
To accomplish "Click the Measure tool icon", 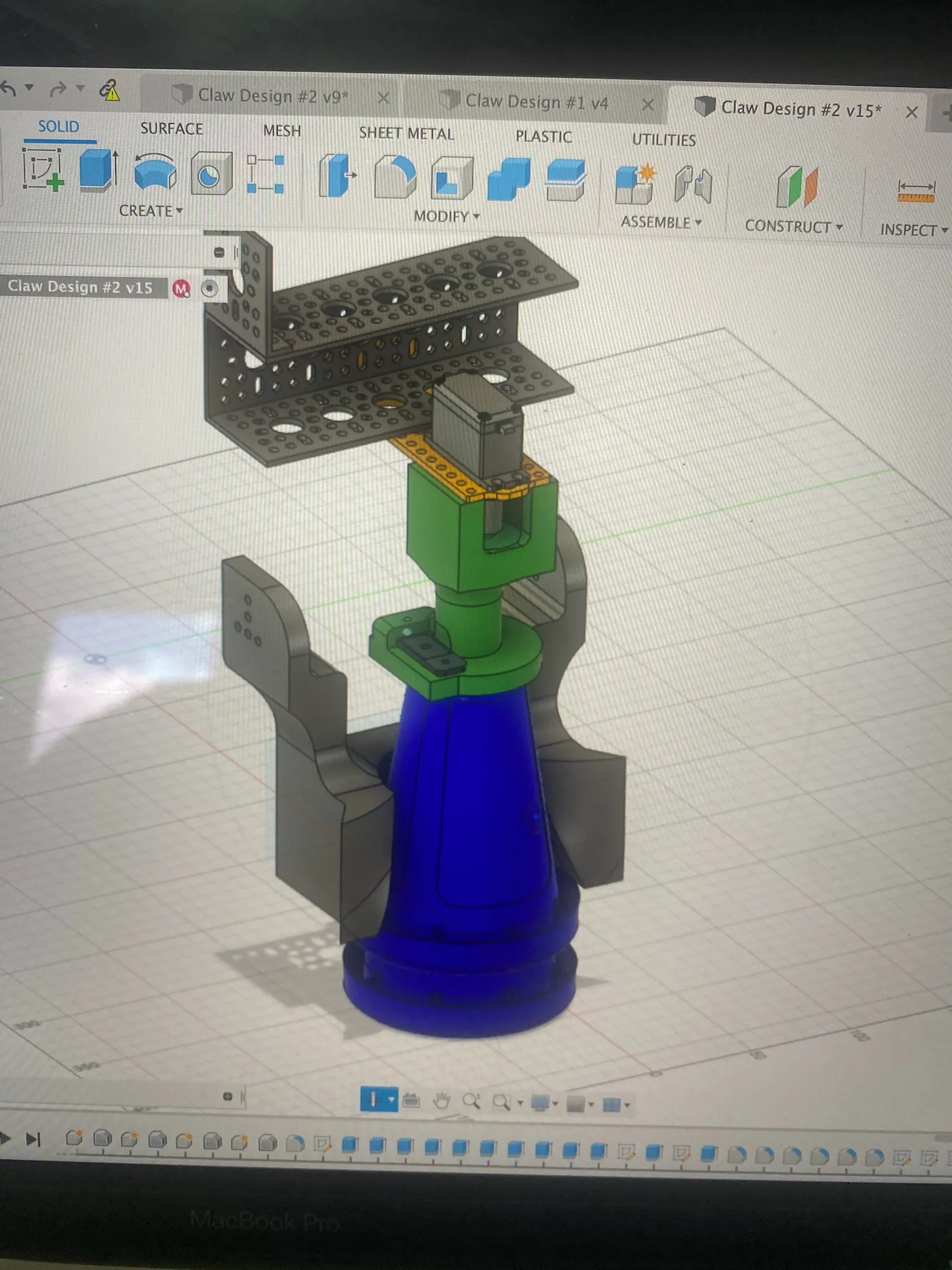I will (915, 190).
